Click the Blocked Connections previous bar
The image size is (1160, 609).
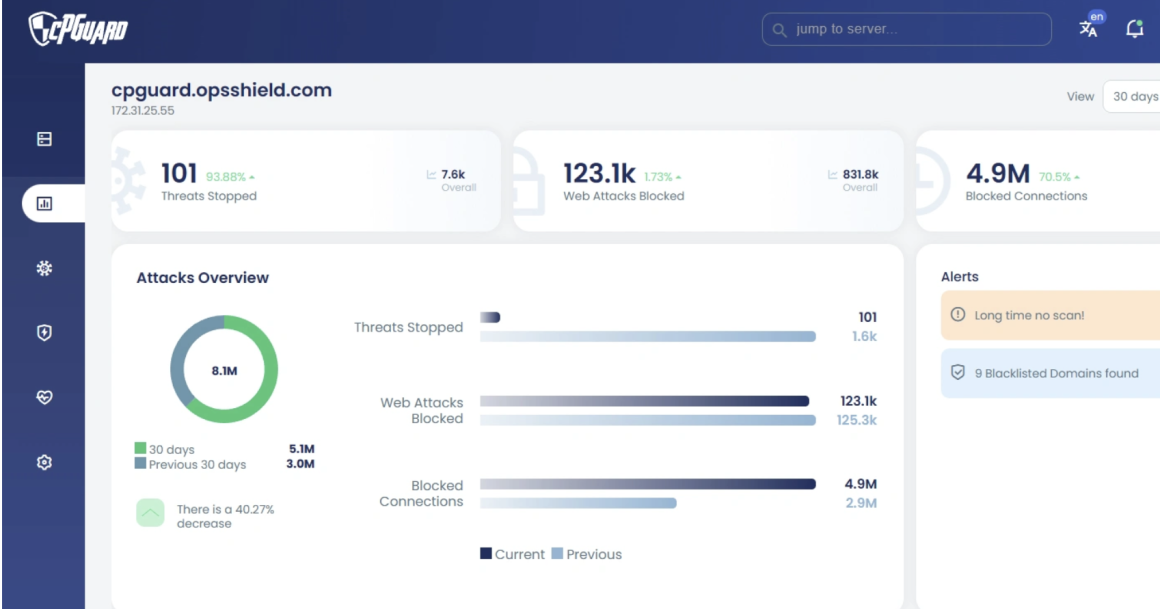(578, 503)
